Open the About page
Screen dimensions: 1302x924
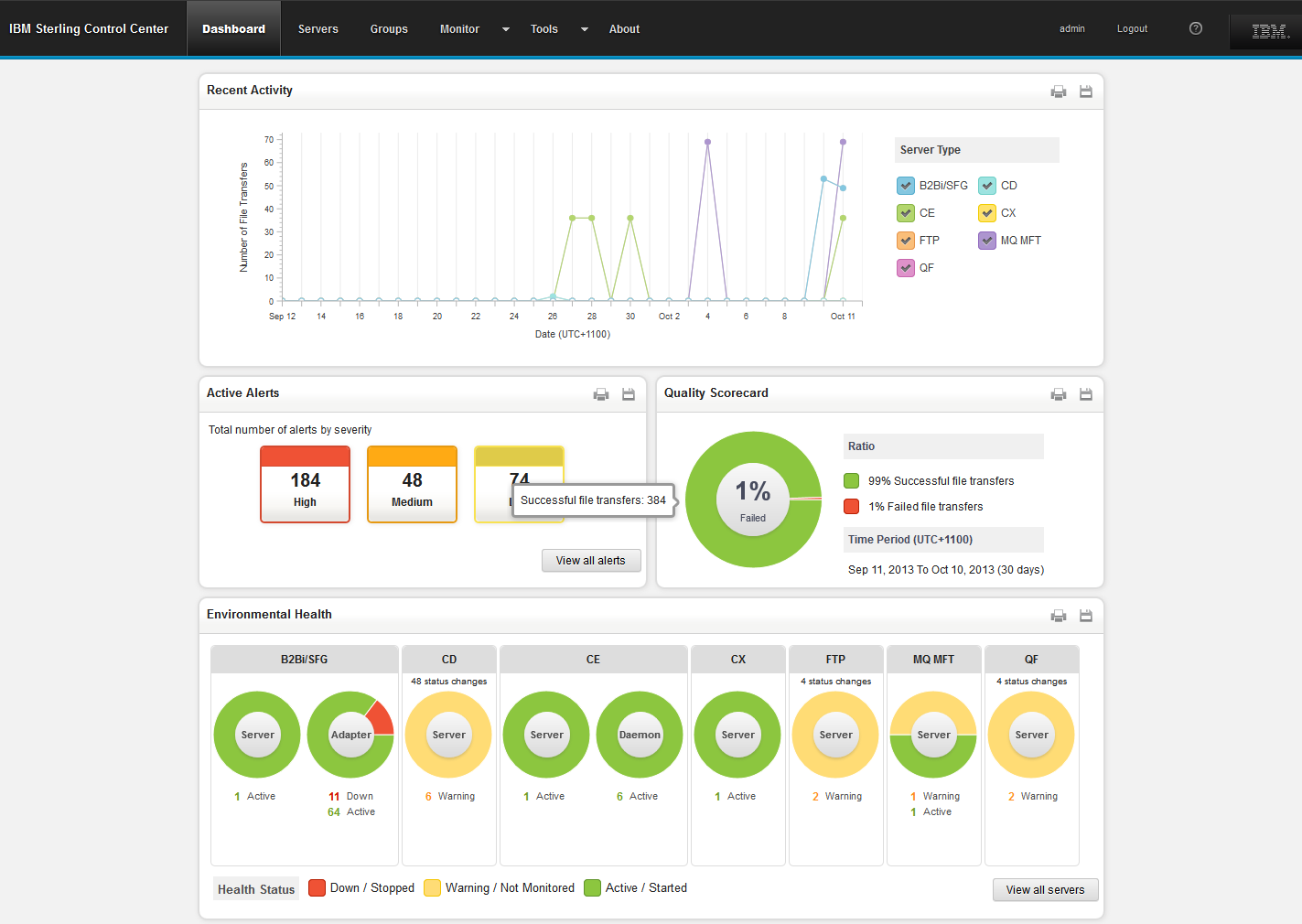[624, 29]
